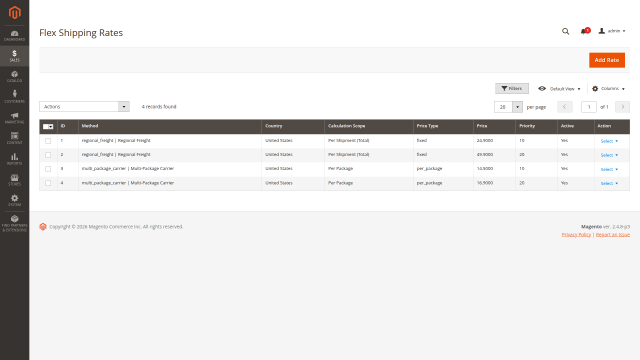The height and width of the screenshot is (360, 640).
Task: Open the Actions mass-action dropdown
Action: (x=84, y=107)
